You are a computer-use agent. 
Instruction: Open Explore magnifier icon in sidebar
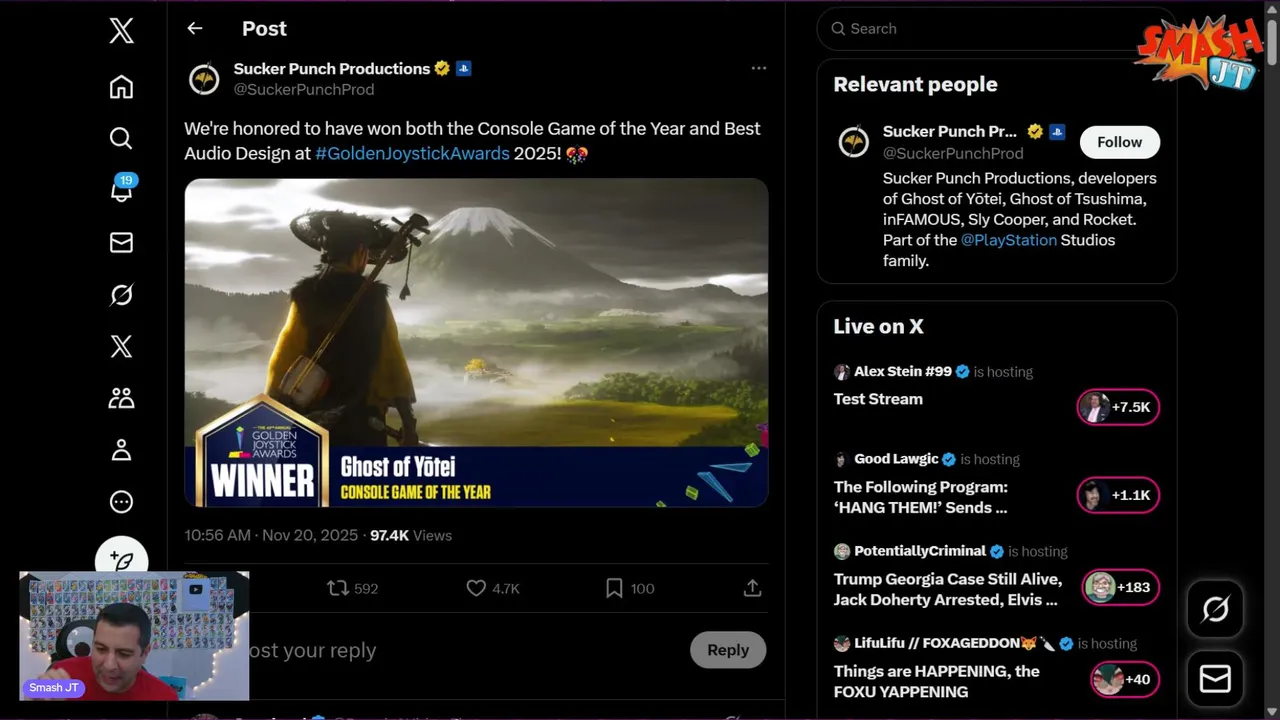[x=121, y=138]
